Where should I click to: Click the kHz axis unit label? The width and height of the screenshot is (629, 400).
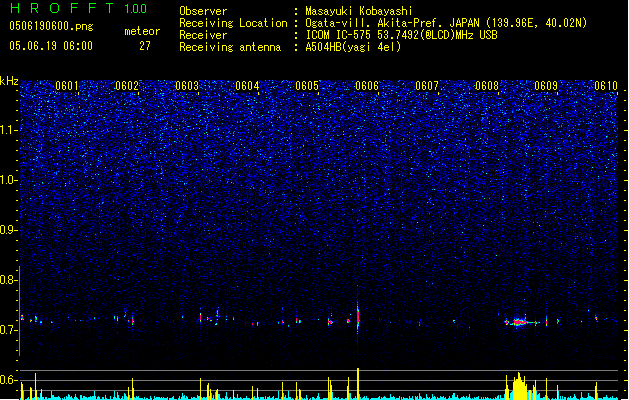coord(9,81)
